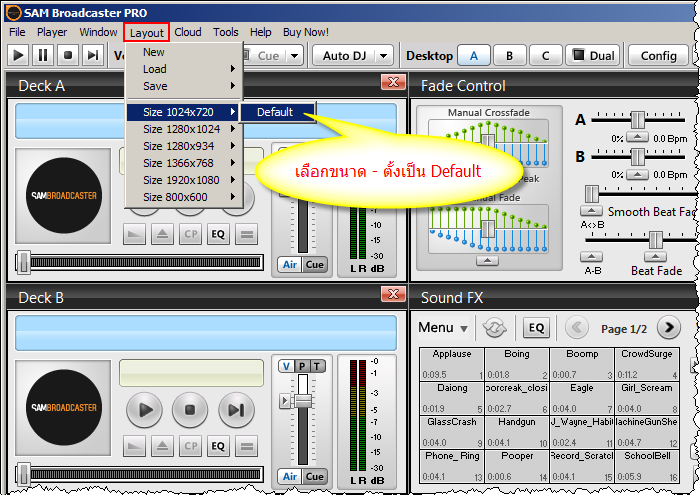700x495 pixels.
Task: Choose New in Layout menu
Action: 184,52
